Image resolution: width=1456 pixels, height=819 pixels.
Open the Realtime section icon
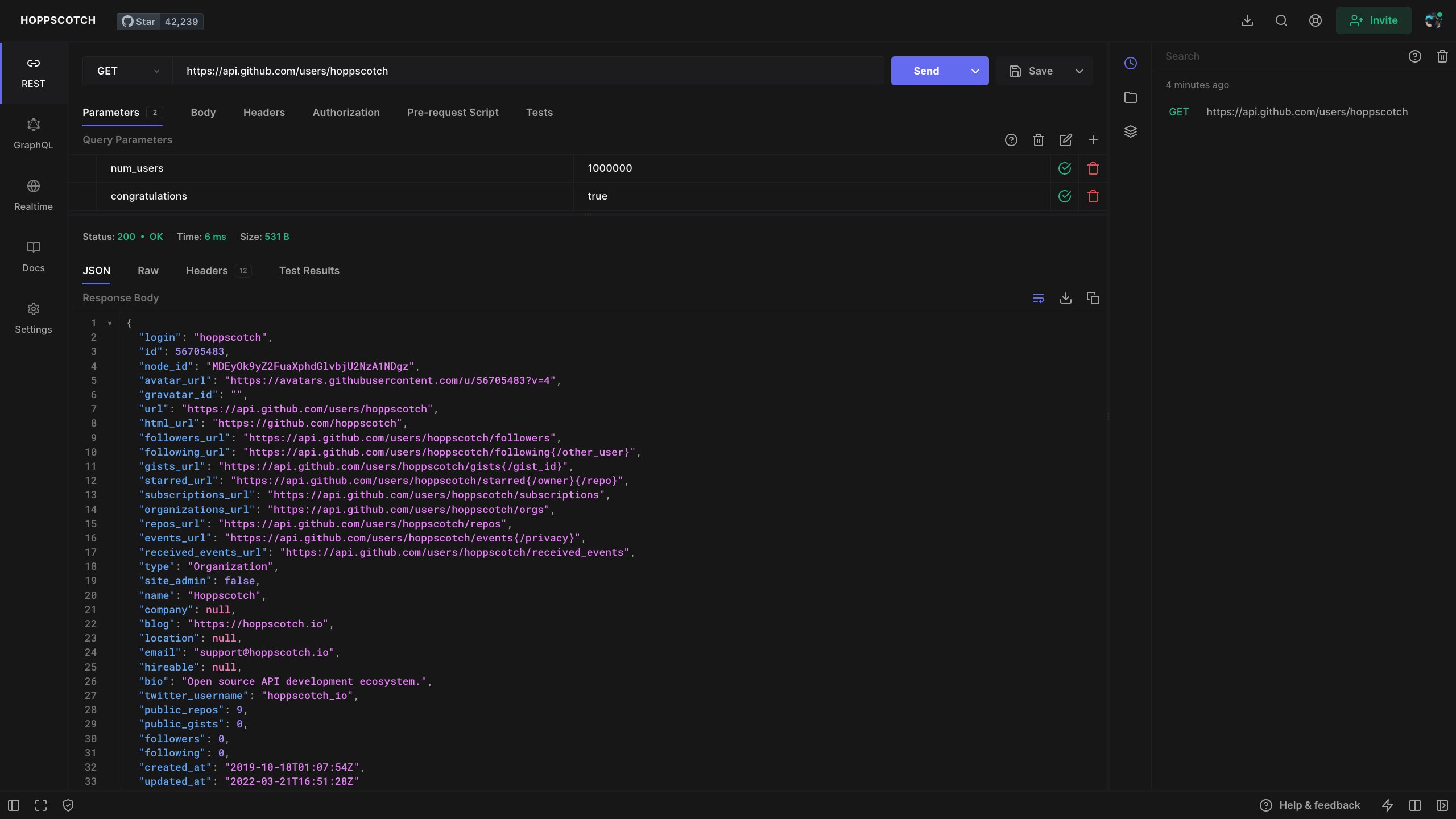(33, 186)
